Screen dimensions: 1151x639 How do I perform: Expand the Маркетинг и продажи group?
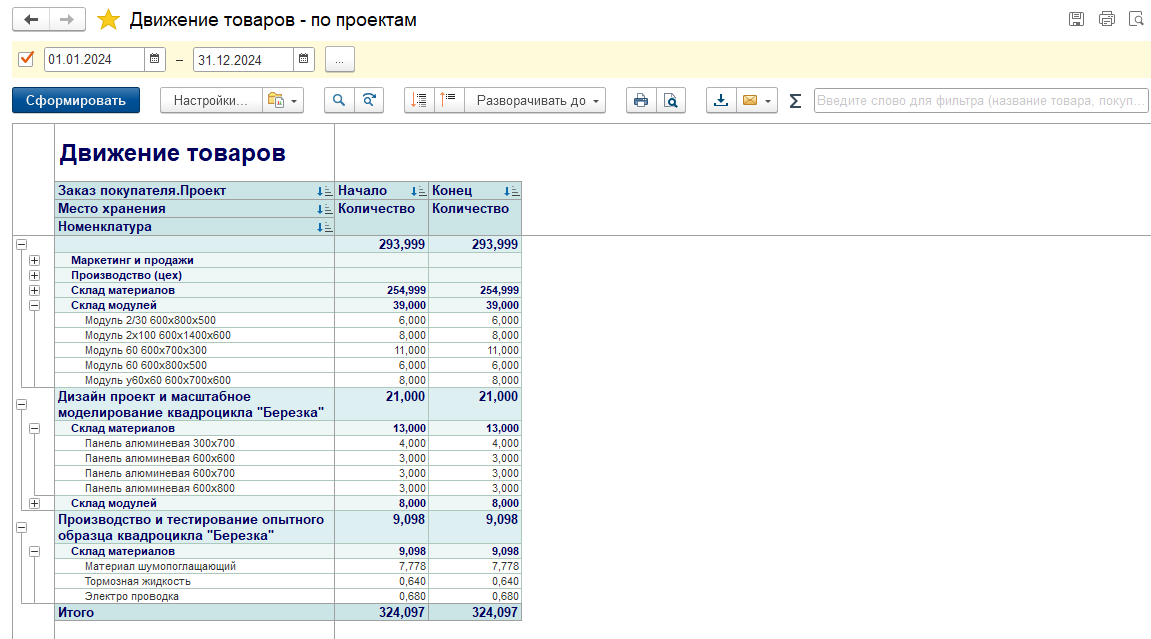coord(35,260)
